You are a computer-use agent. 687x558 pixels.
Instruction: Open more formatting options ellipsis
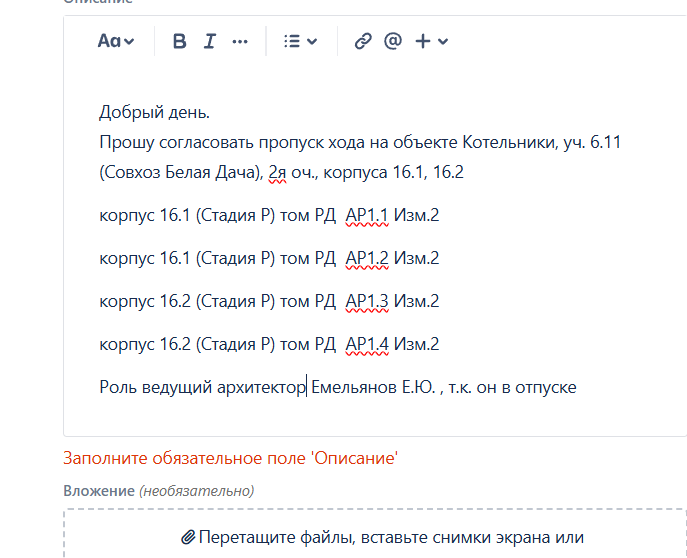240,42
